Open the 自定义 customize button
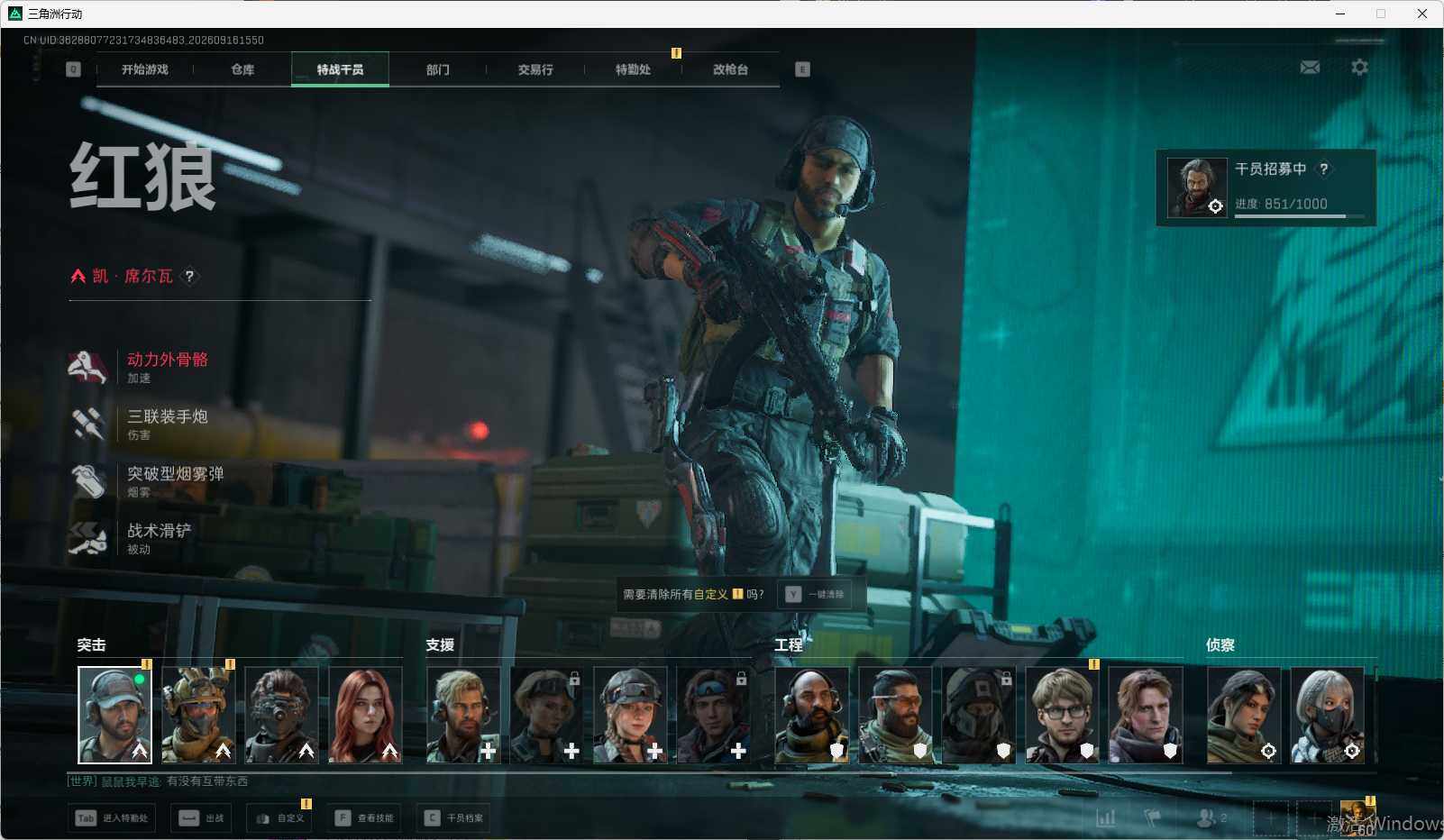1444x840 pixels. pos(279,818)
